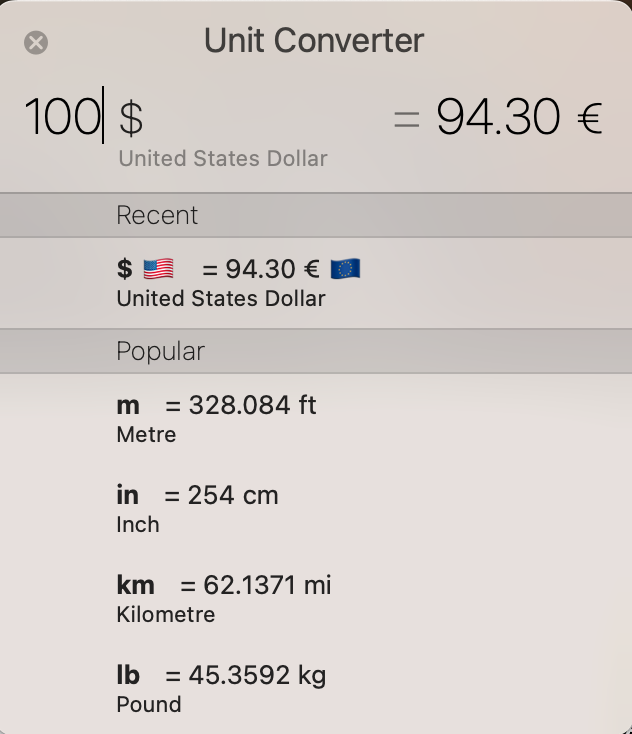This screenshot has height=734, width=632.
Task: Click the bold in unit symbol
Action: click(x=127, y=495)
